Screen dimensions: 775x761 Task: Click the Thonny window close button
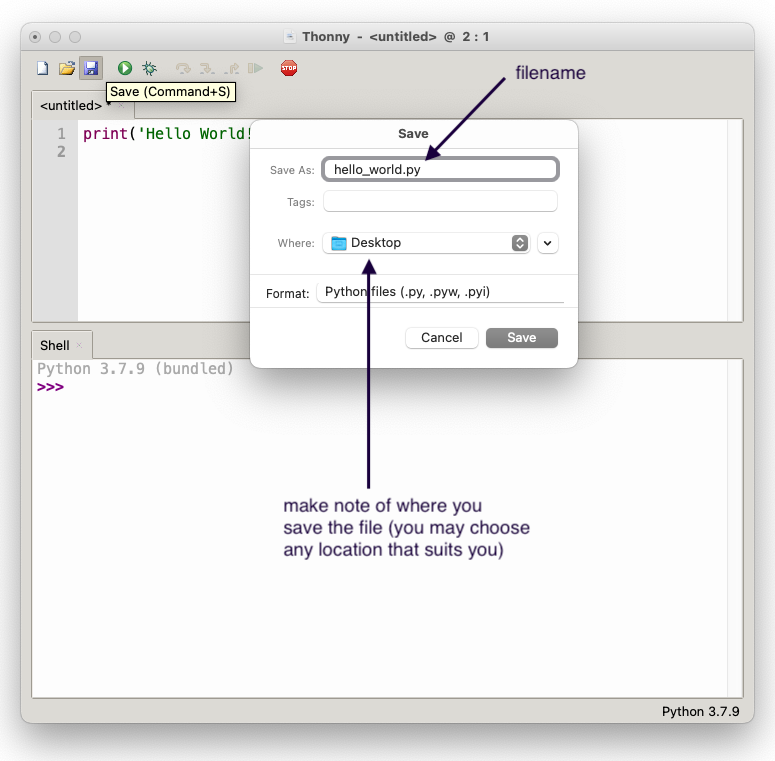tap(35, 37)
